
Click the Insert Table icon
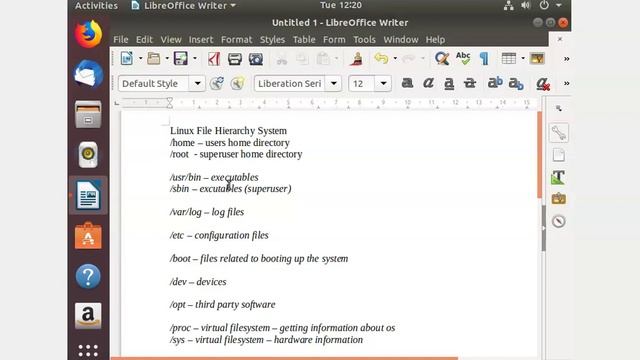(x=509, y=59)
